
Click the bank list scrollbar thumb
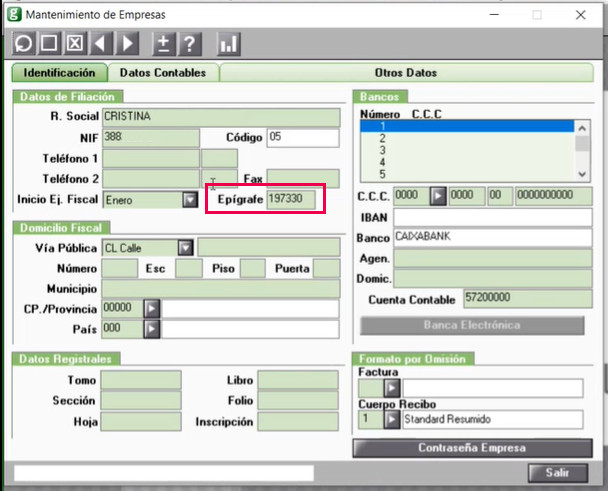[582, 143]
